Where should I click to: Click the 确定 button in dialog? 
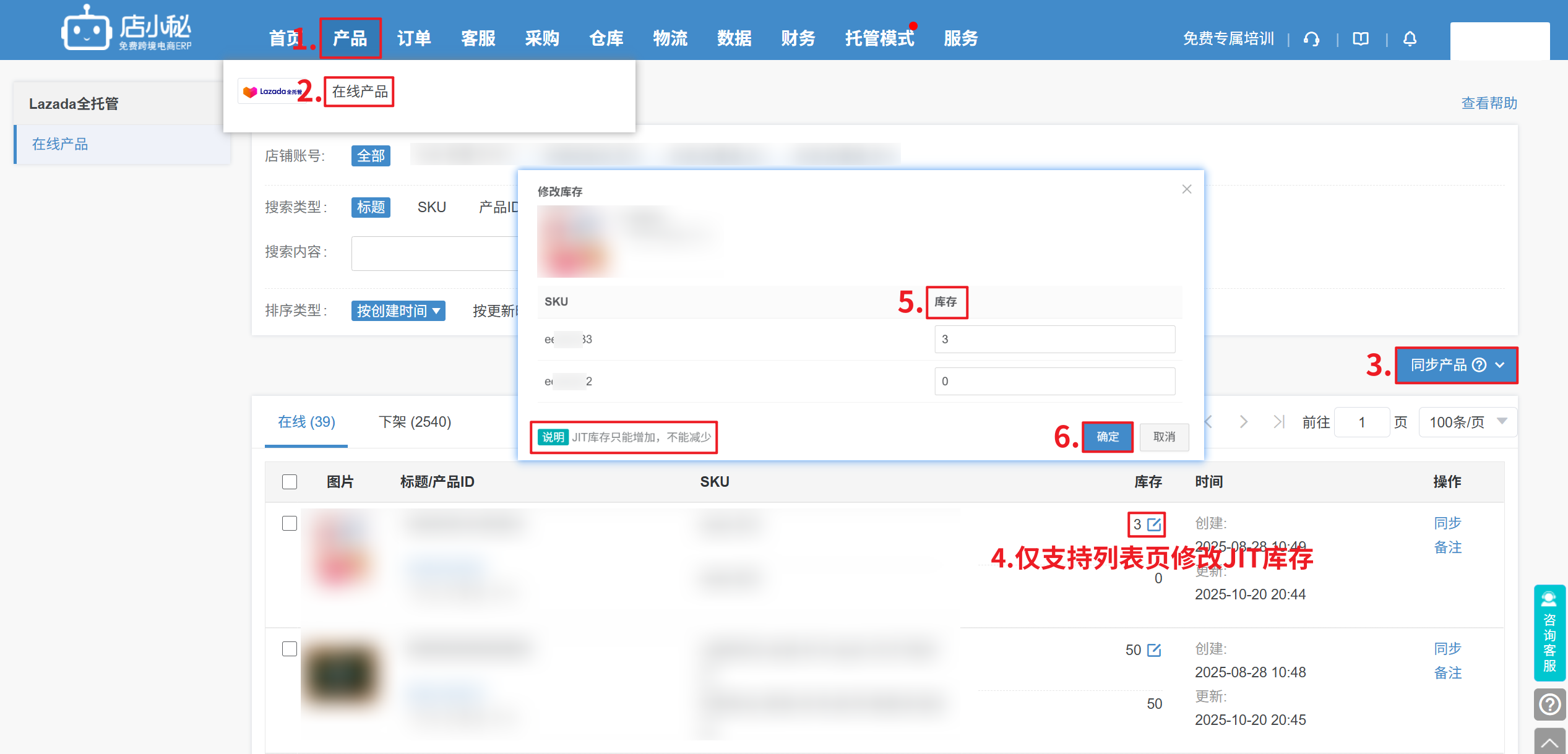click(1107, 437)
